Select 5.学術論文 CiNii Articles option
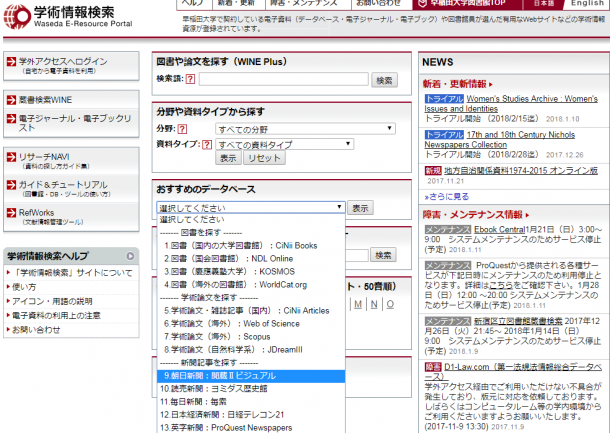The image size is (610, 433). [x=251, y=310]
